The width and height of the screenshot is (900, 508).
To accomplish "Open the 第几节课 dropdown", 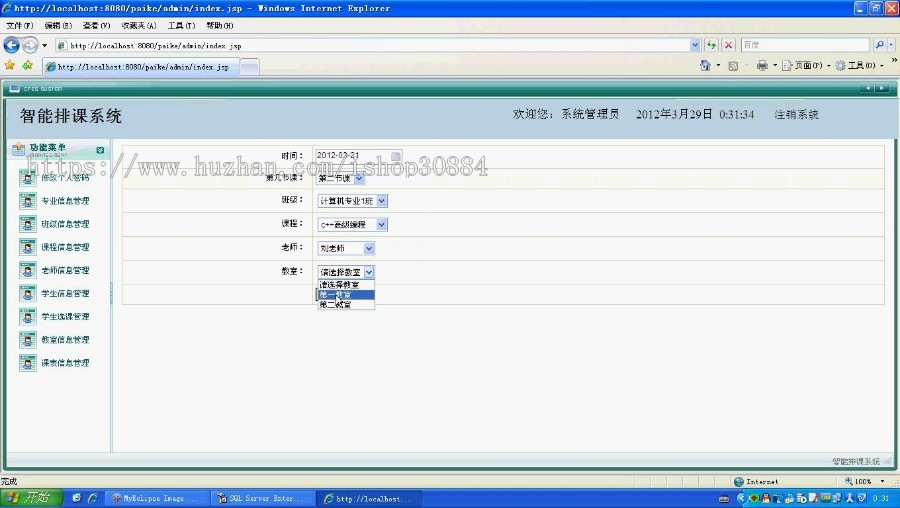I will pyautogui.click(x=341, y=179).
